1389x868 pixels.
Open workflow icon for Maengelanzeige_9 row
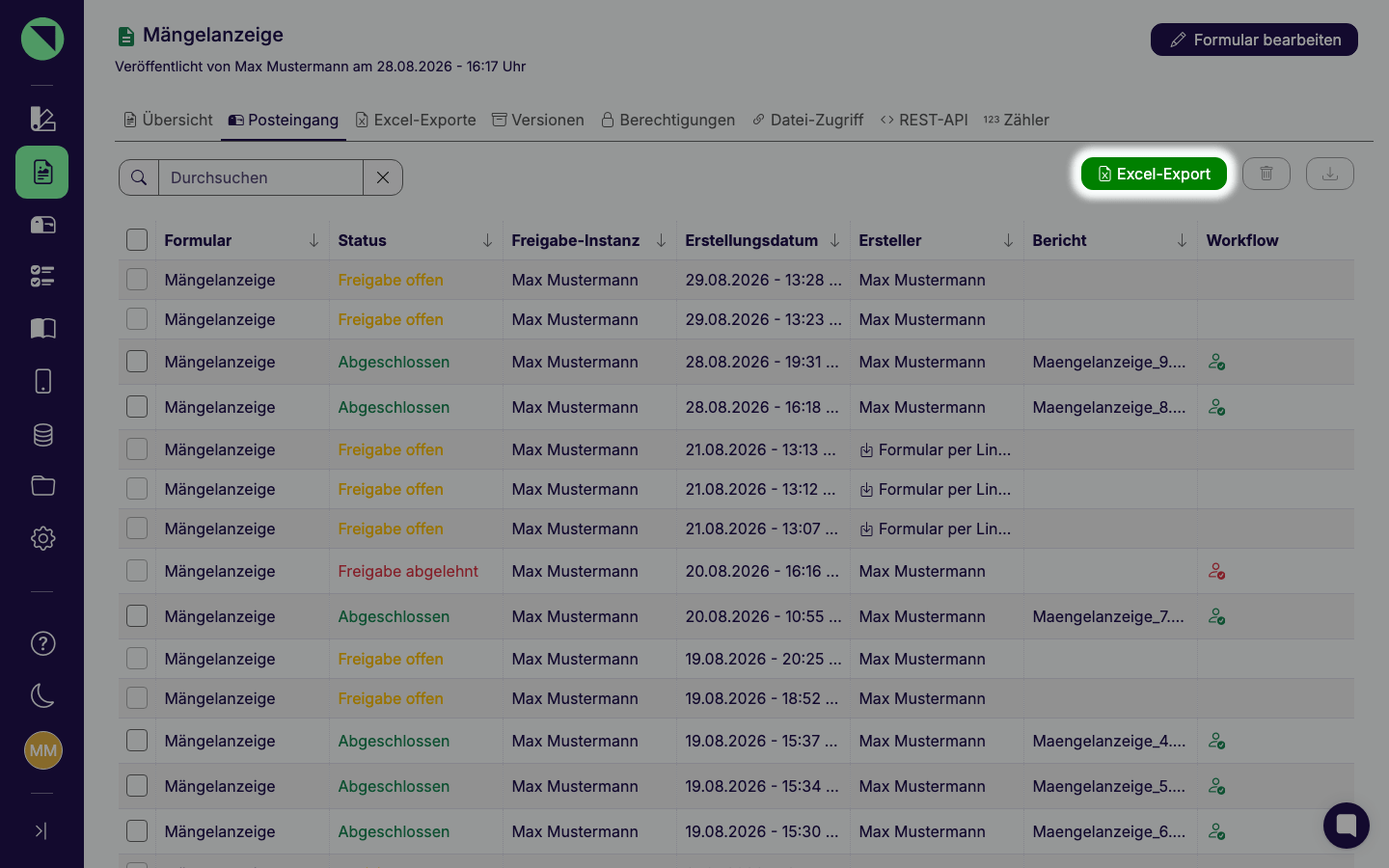[1217, 362]
